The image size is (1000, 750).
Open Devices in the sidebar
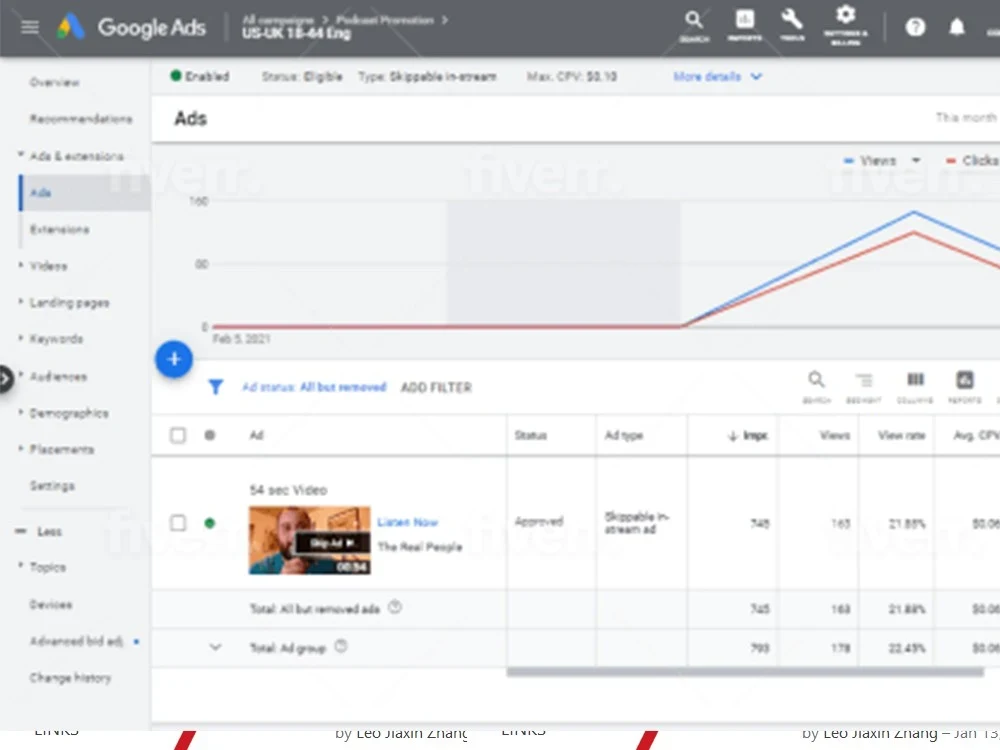coord(50,605)
